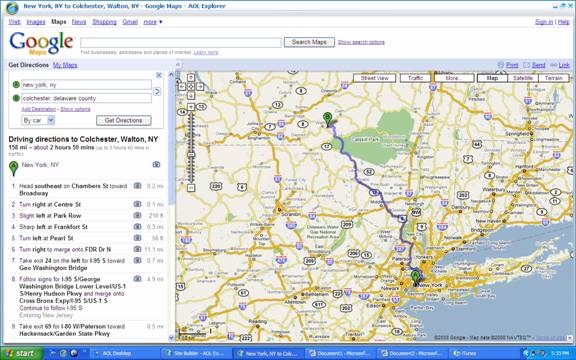Pan the map down with arrow
The width and height of the screenshot is (576, 360).
pyautogui.click(x=191, y=96)
